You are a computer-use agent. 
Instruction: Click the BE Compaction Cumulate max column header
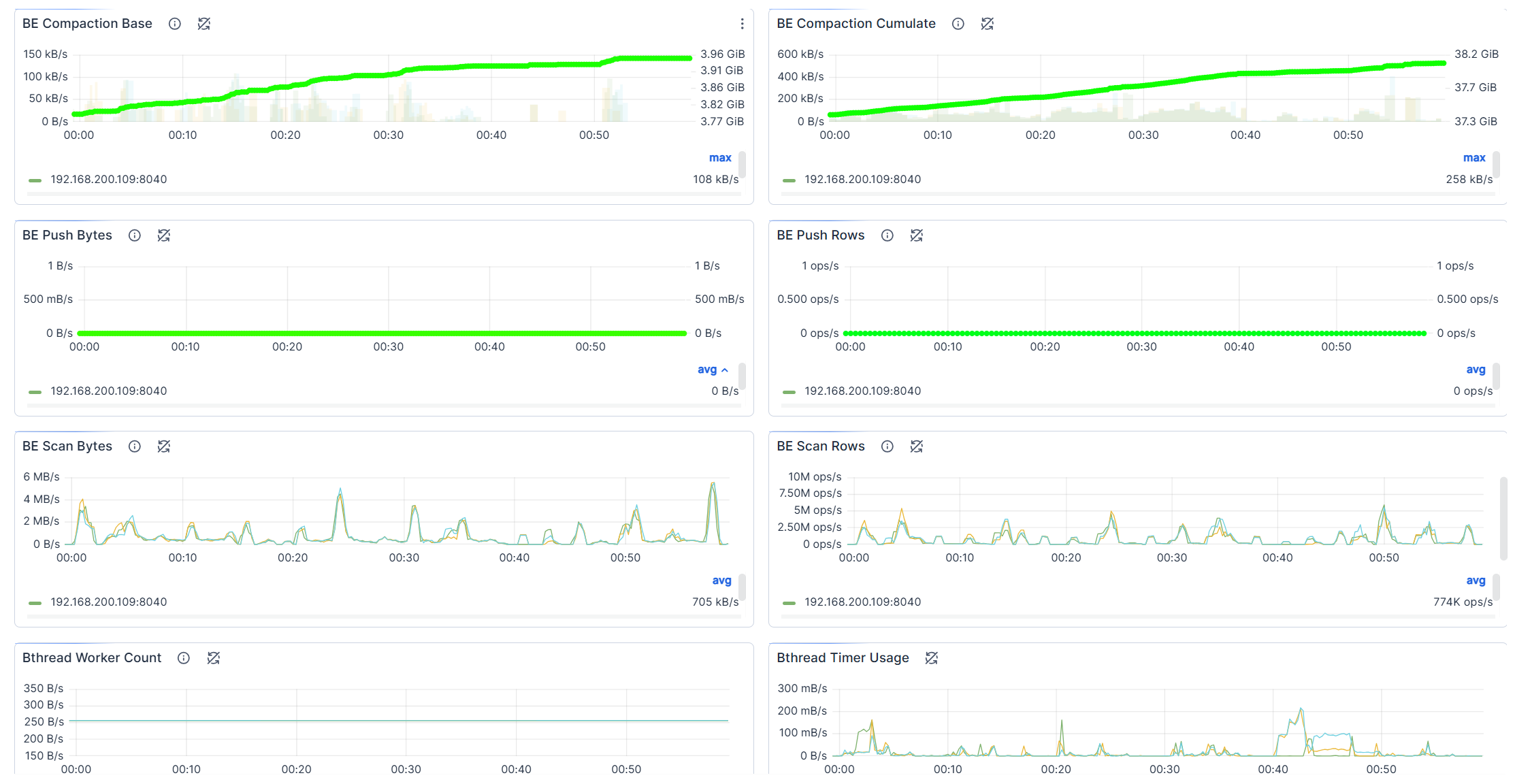pyautogui.click(x=1474, y=158)
